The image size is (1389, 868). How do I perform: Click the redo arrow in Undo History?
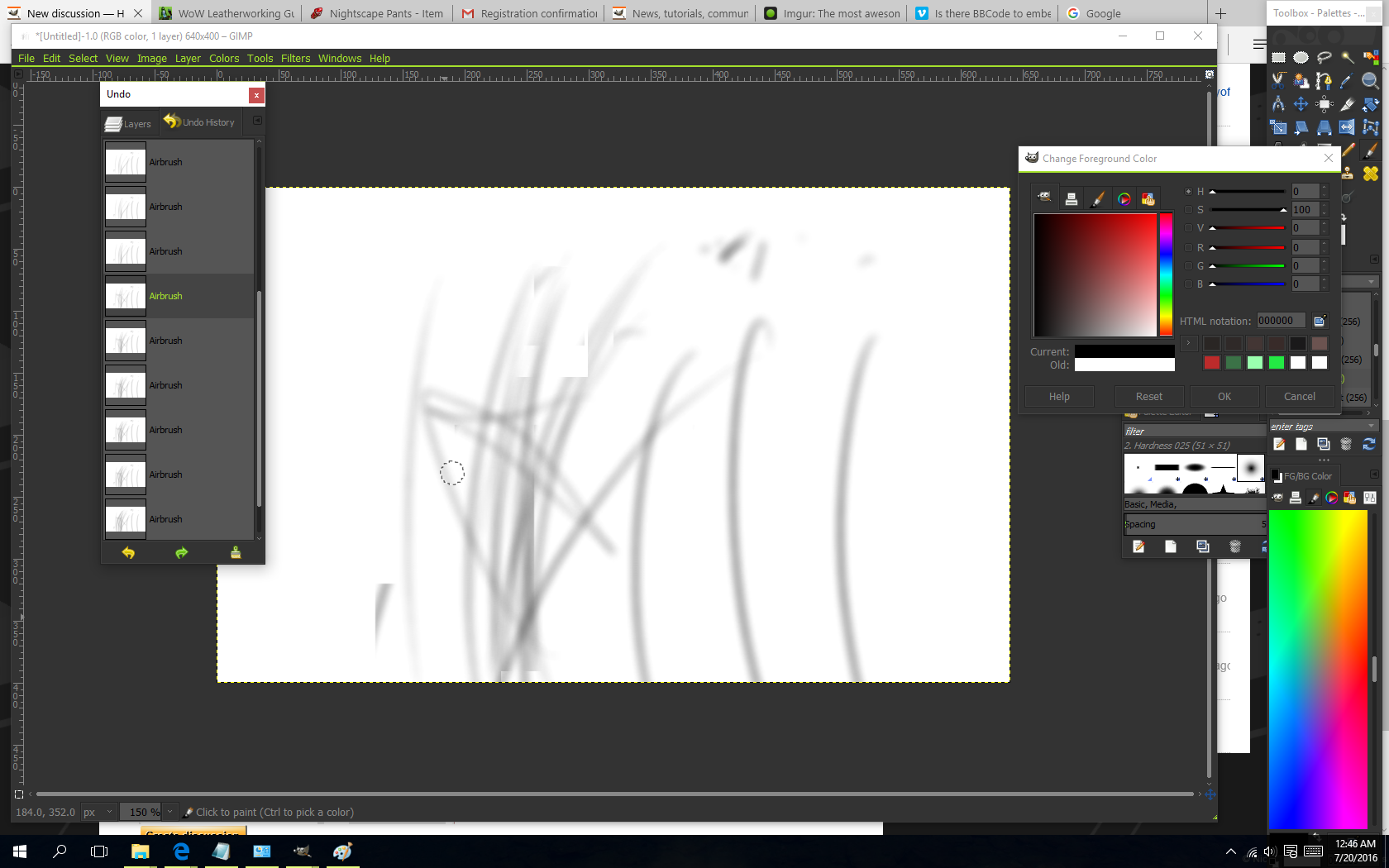[x=182, y=552]
